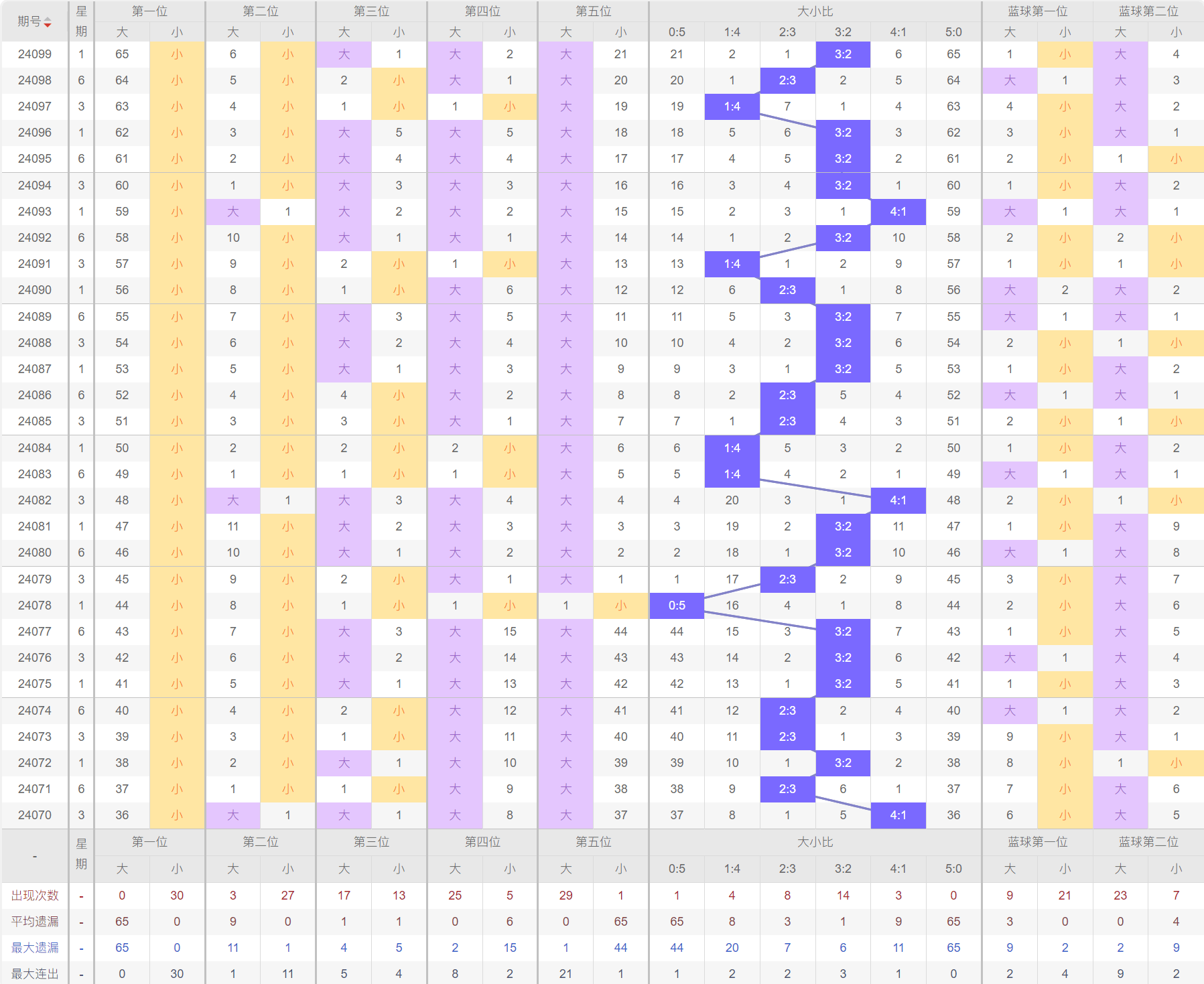Click period number 24087
The image size is (1204, 984).
point(35,369)
